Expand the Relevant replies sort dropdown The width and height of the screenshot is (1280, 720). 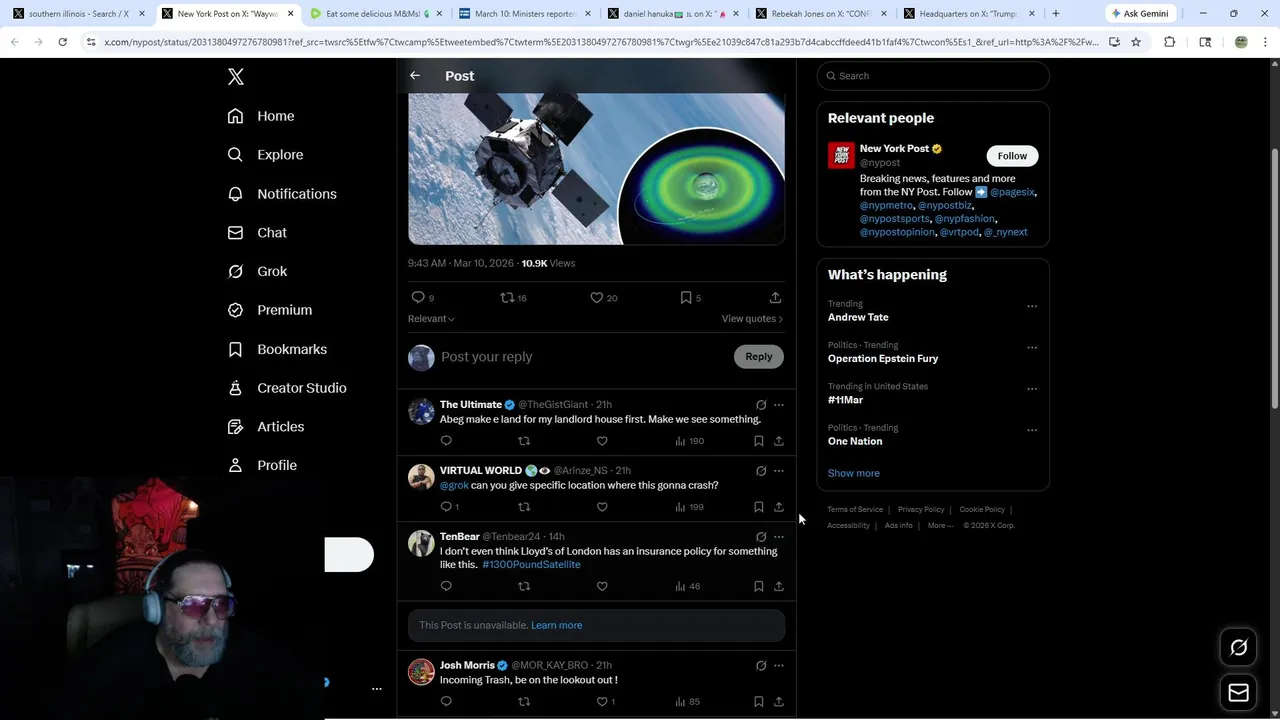point(431,319)
